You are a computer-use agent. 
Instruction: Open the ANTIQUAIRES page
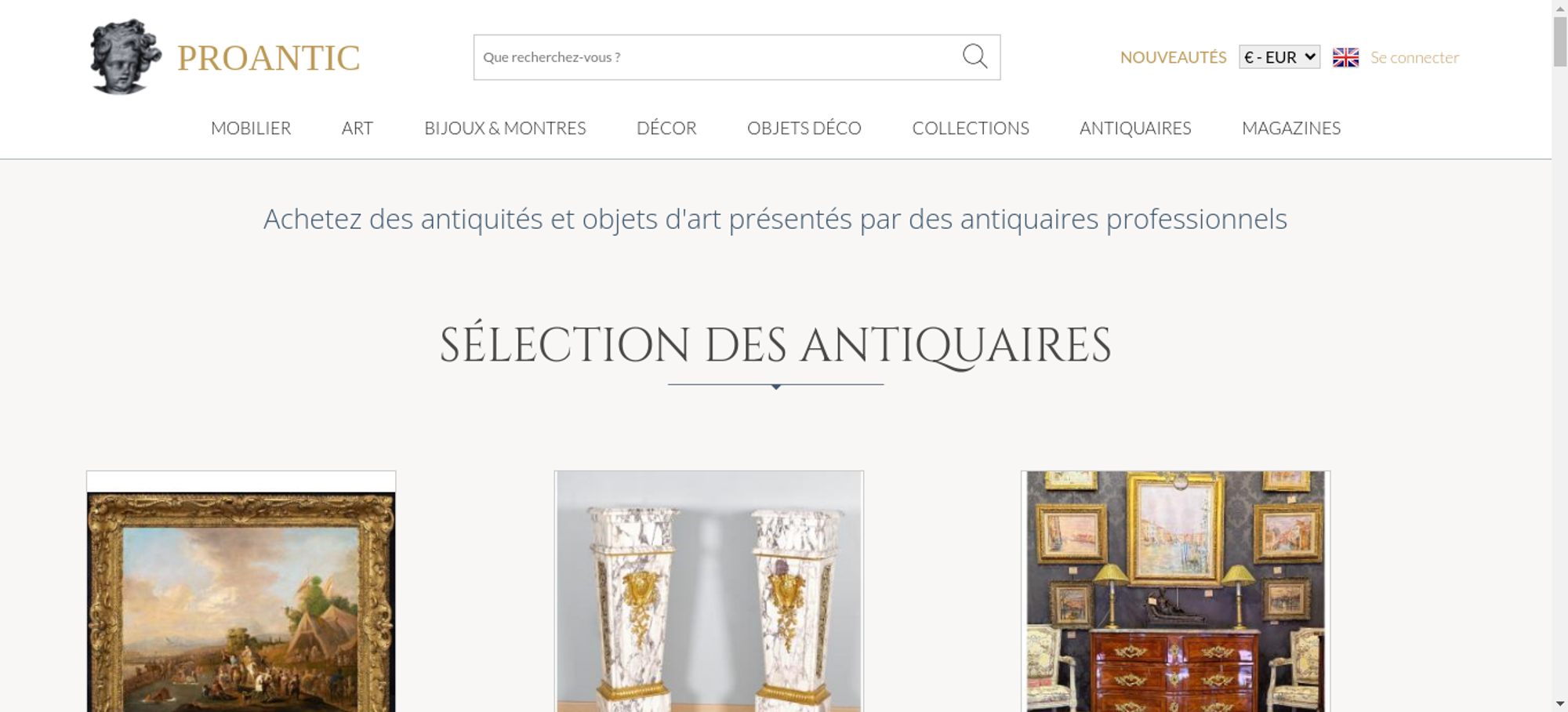[1135, 128]
